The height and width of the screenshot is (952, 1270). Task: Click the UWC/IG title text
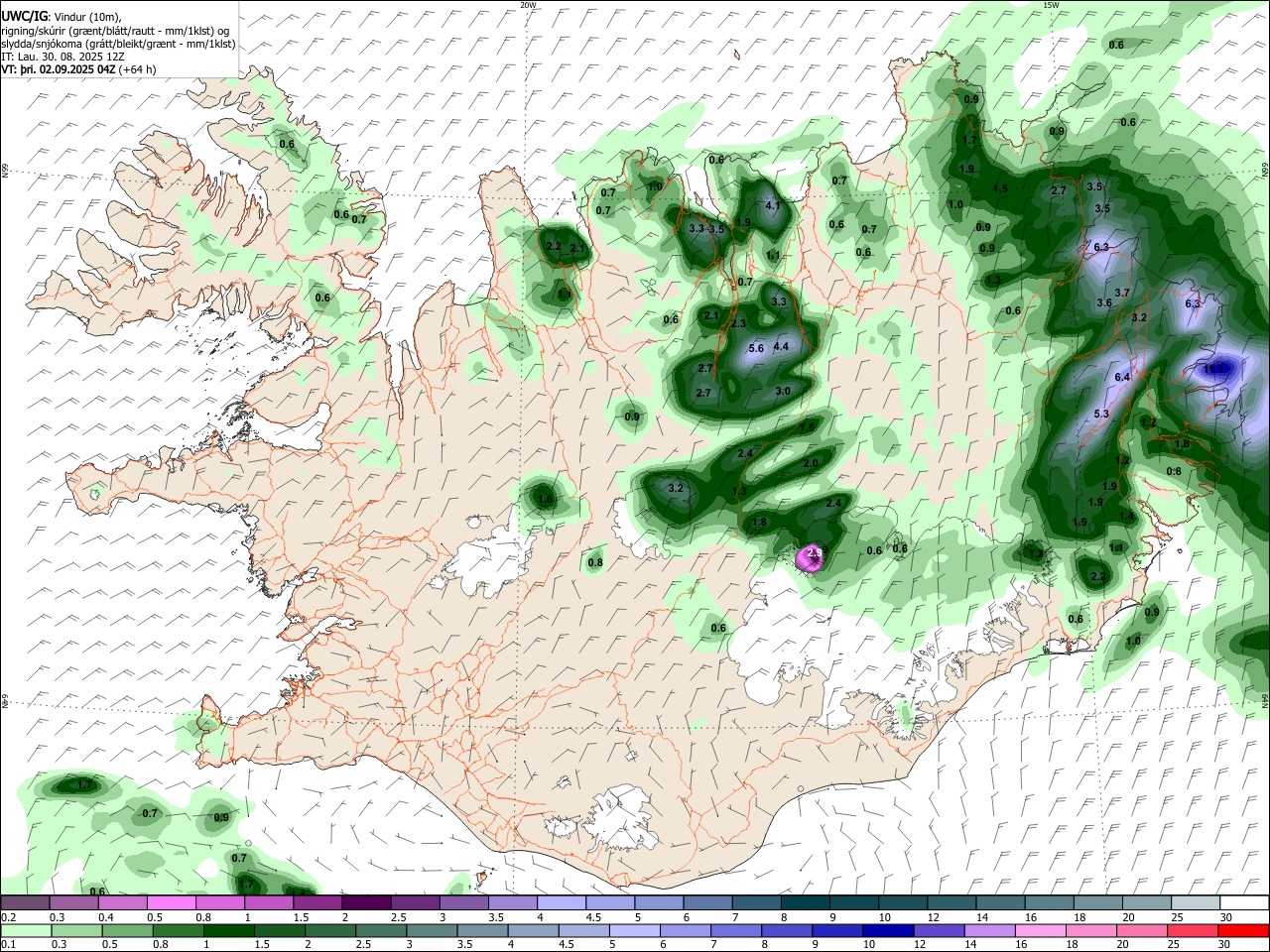[x=25, y=17]
